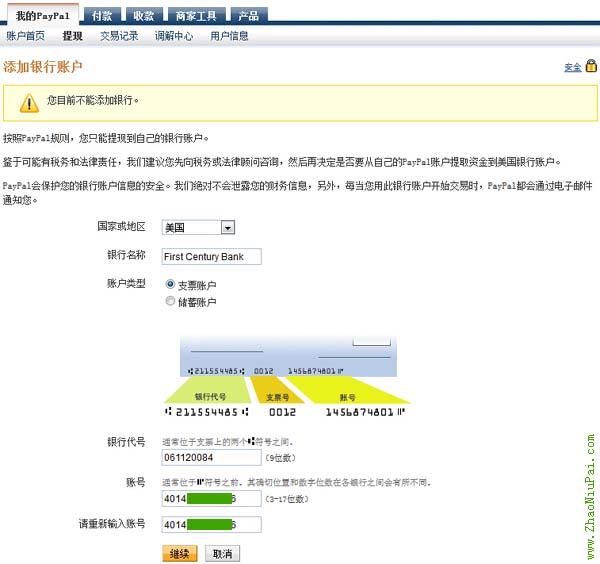Click the yellow padlock security icon
The width and height of the screenshot is (600, 564).
pos(591,66)
